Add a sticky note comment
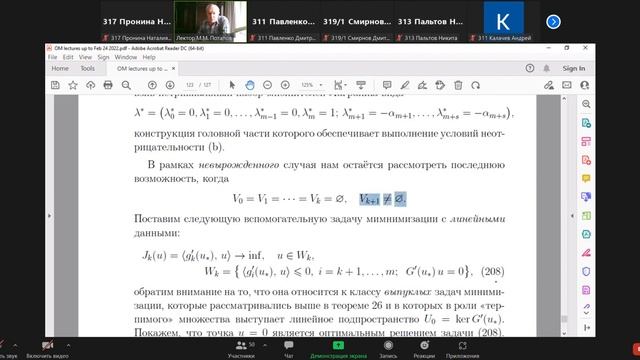The width and height of the screenshot is (640, 360). coord(387,85)
